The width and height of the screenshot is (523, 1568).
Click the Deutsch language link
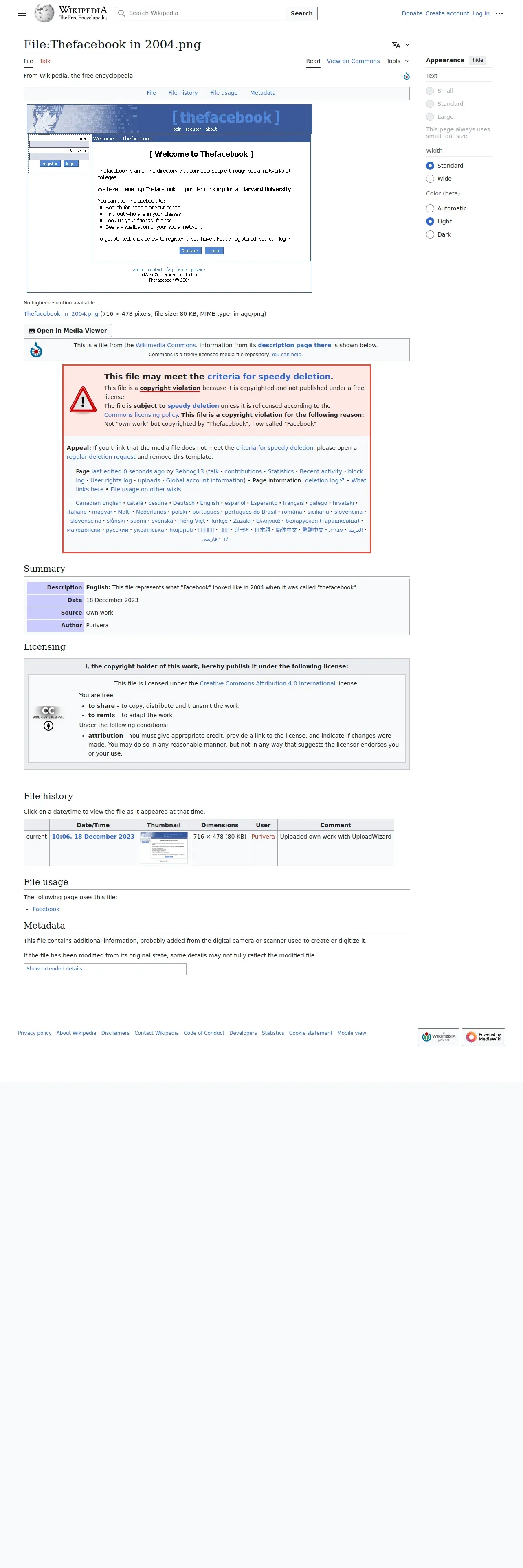point(184,504)
